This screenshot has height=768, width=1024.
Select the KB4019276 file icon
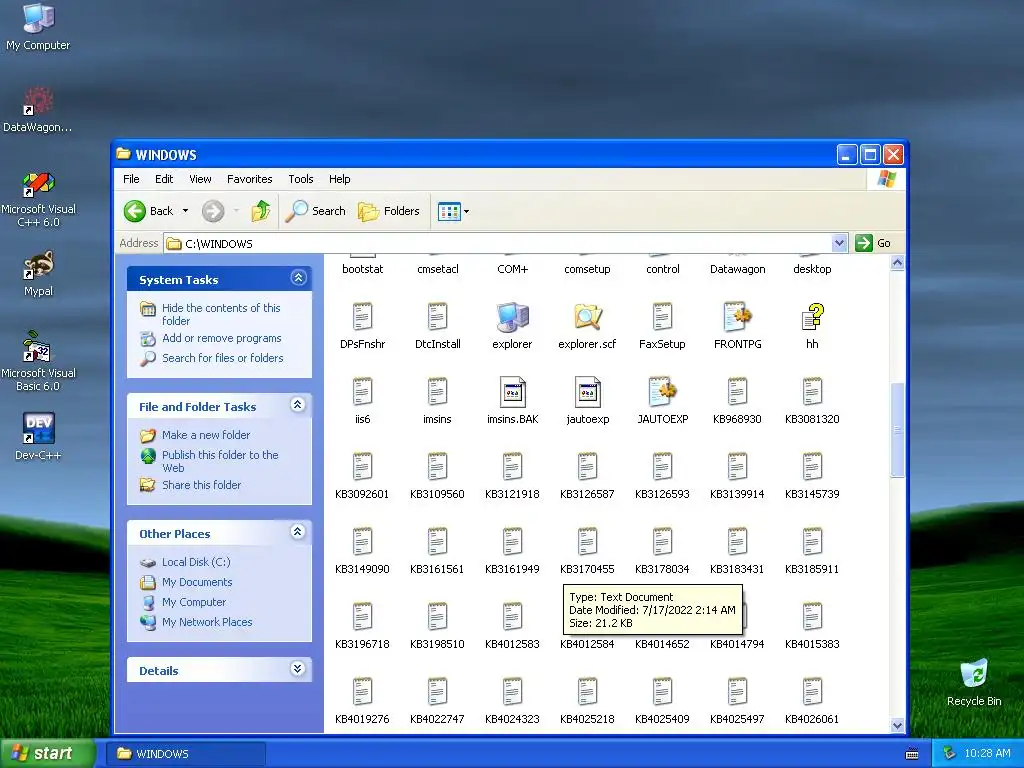pos(362,692)
